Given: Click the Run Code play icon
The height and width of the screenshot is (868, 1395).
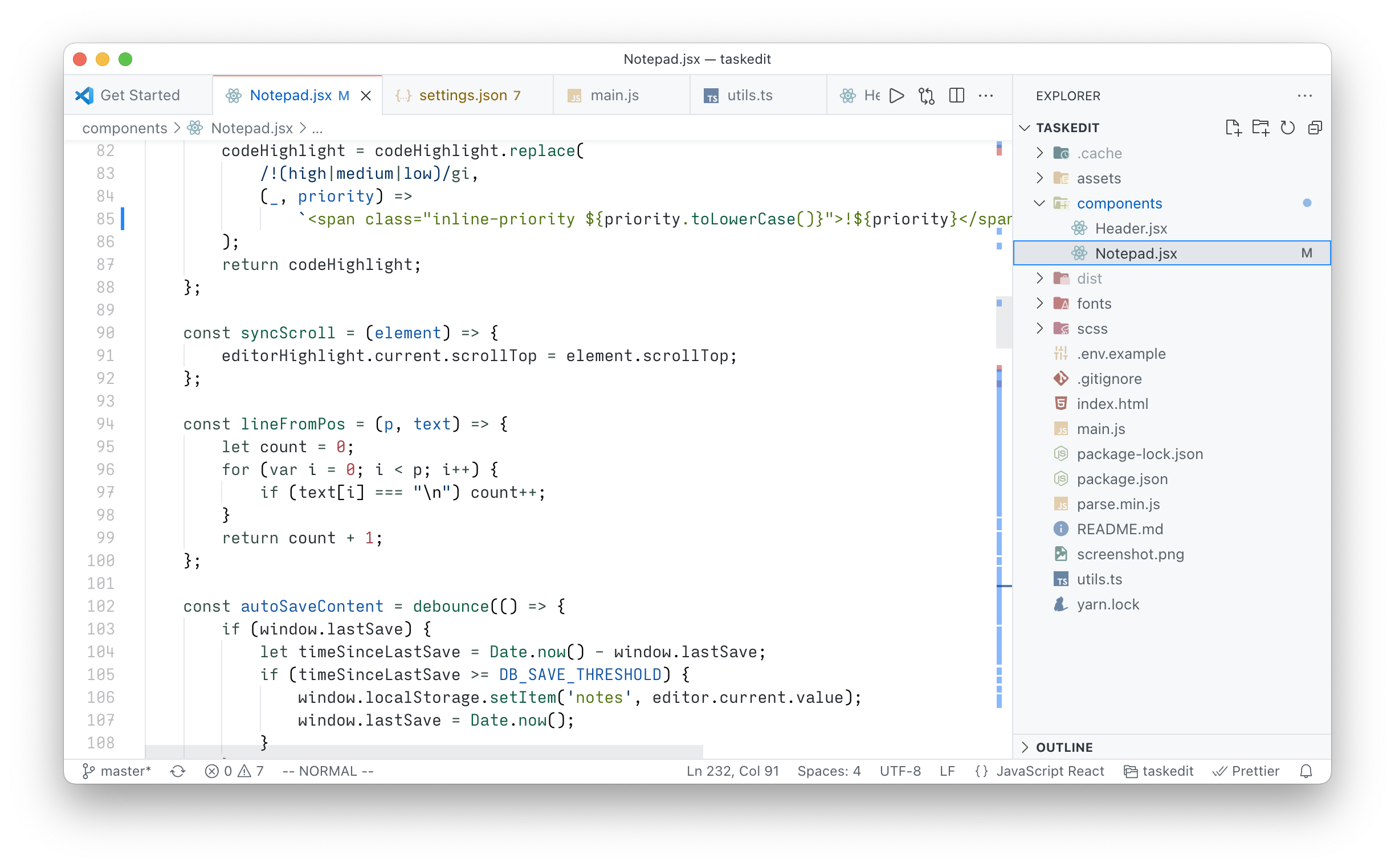Looking at the screenshot, I should click(x=896, y=95).
